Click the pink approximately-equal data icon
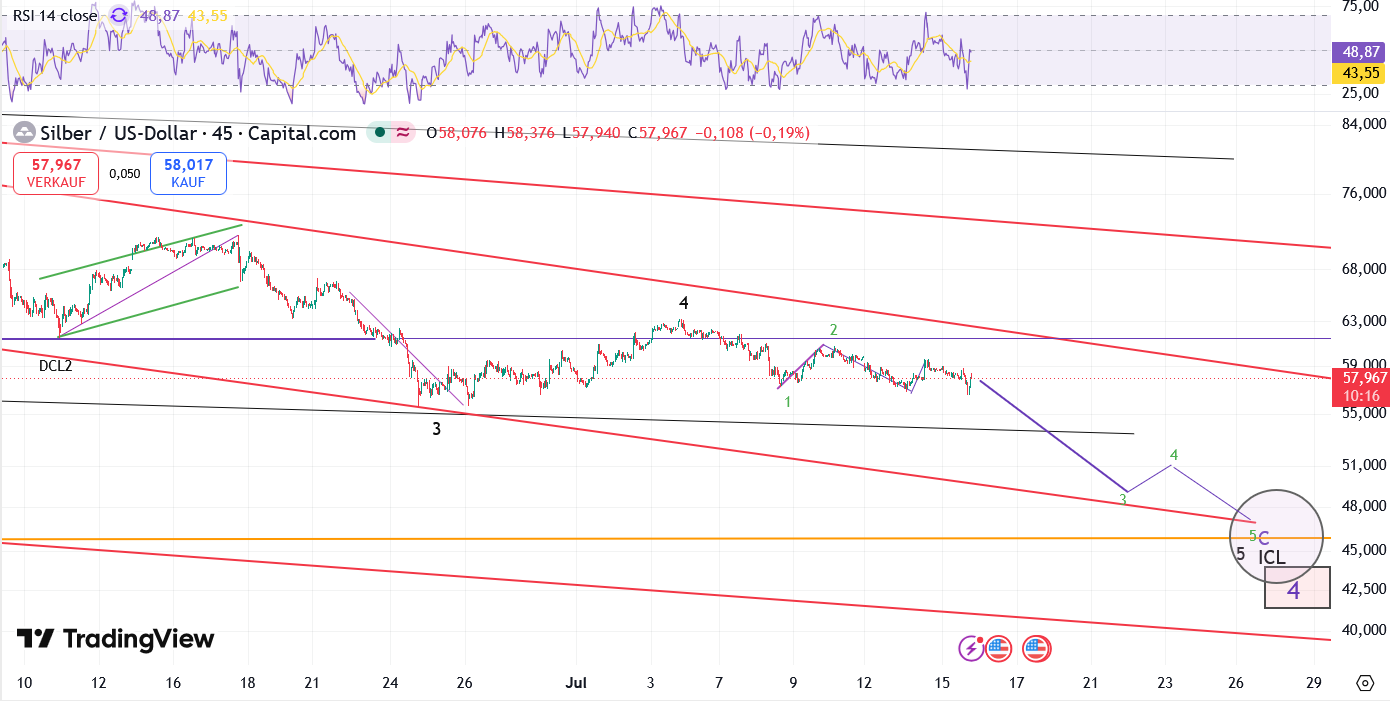Viewport: 1390px width, 701px height. click(x=403, y=133)
